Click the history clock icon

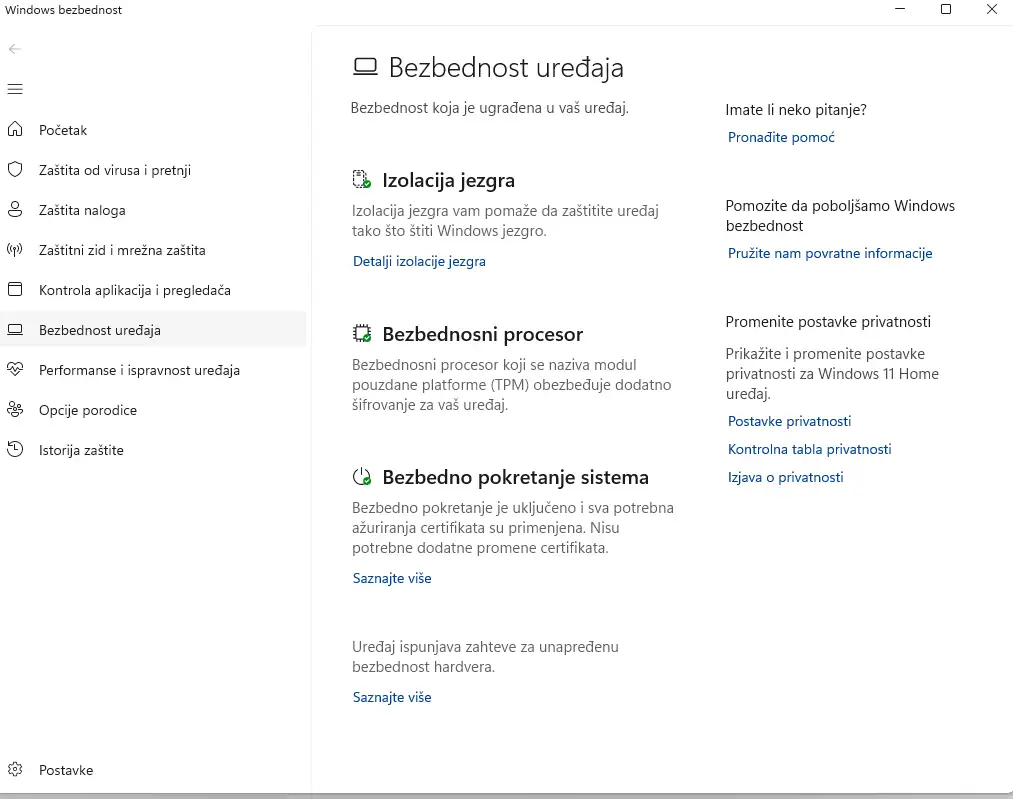tap(15, 450)
